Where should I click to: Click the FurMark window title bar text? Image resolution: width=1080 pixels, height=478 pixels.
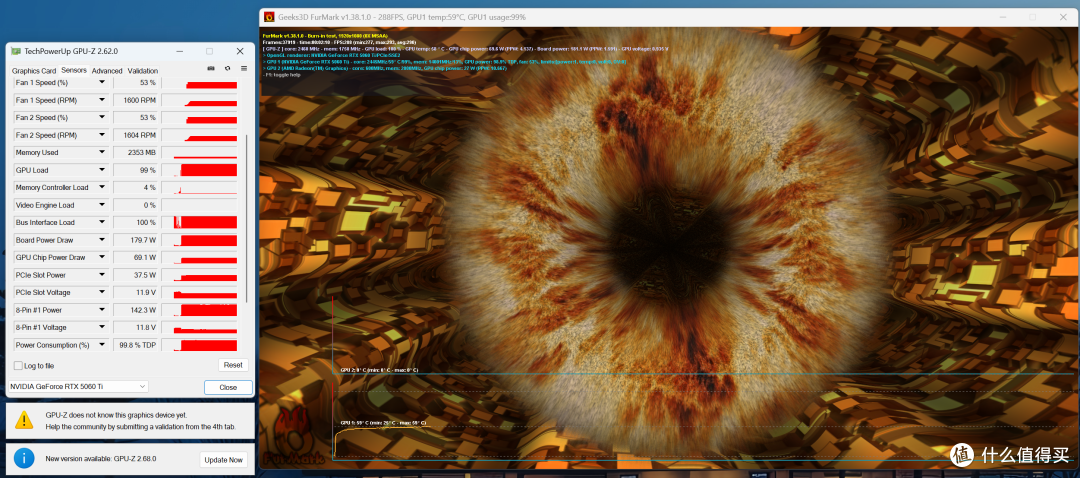pyautogui.click(x=402, y=17)
